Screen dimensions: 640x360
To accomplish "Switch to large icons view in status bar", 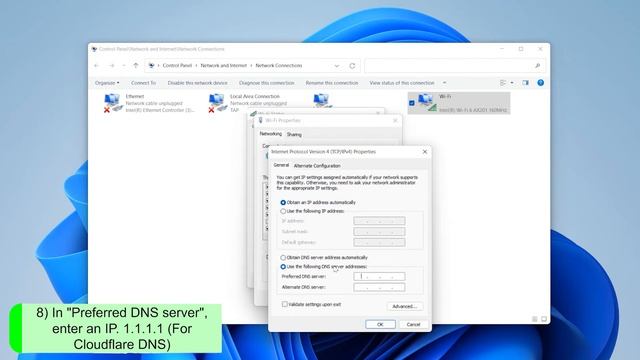I will pos(544,319).
